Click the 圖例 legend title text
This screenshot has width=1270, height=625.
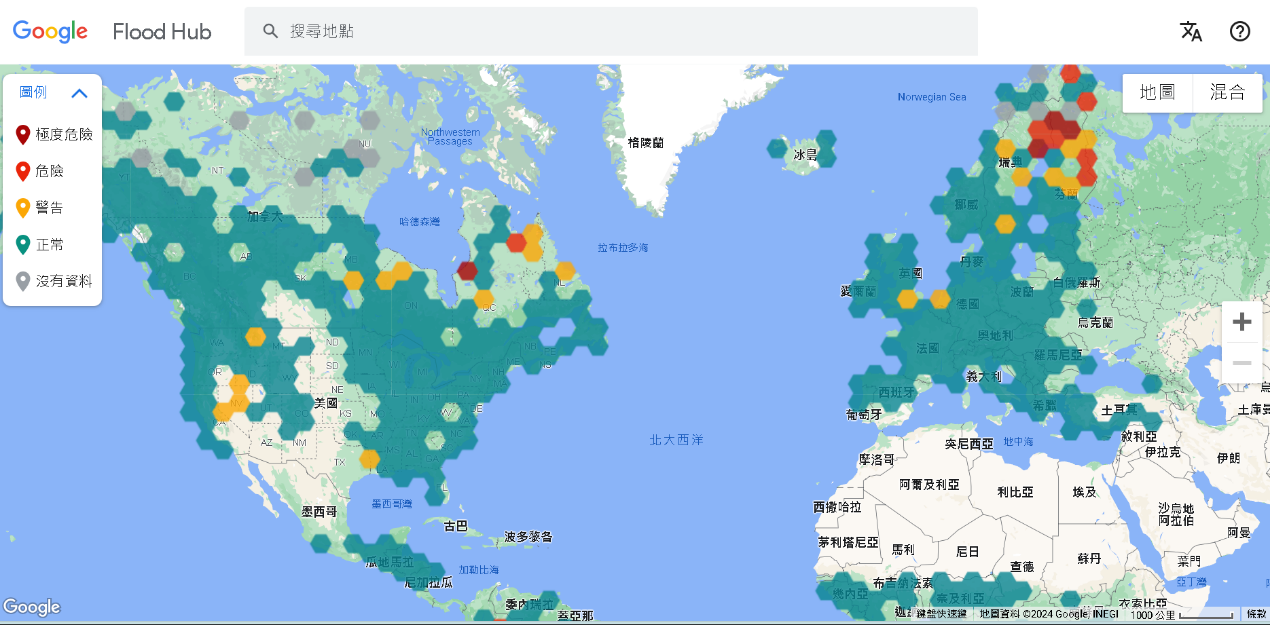[33, 92]
